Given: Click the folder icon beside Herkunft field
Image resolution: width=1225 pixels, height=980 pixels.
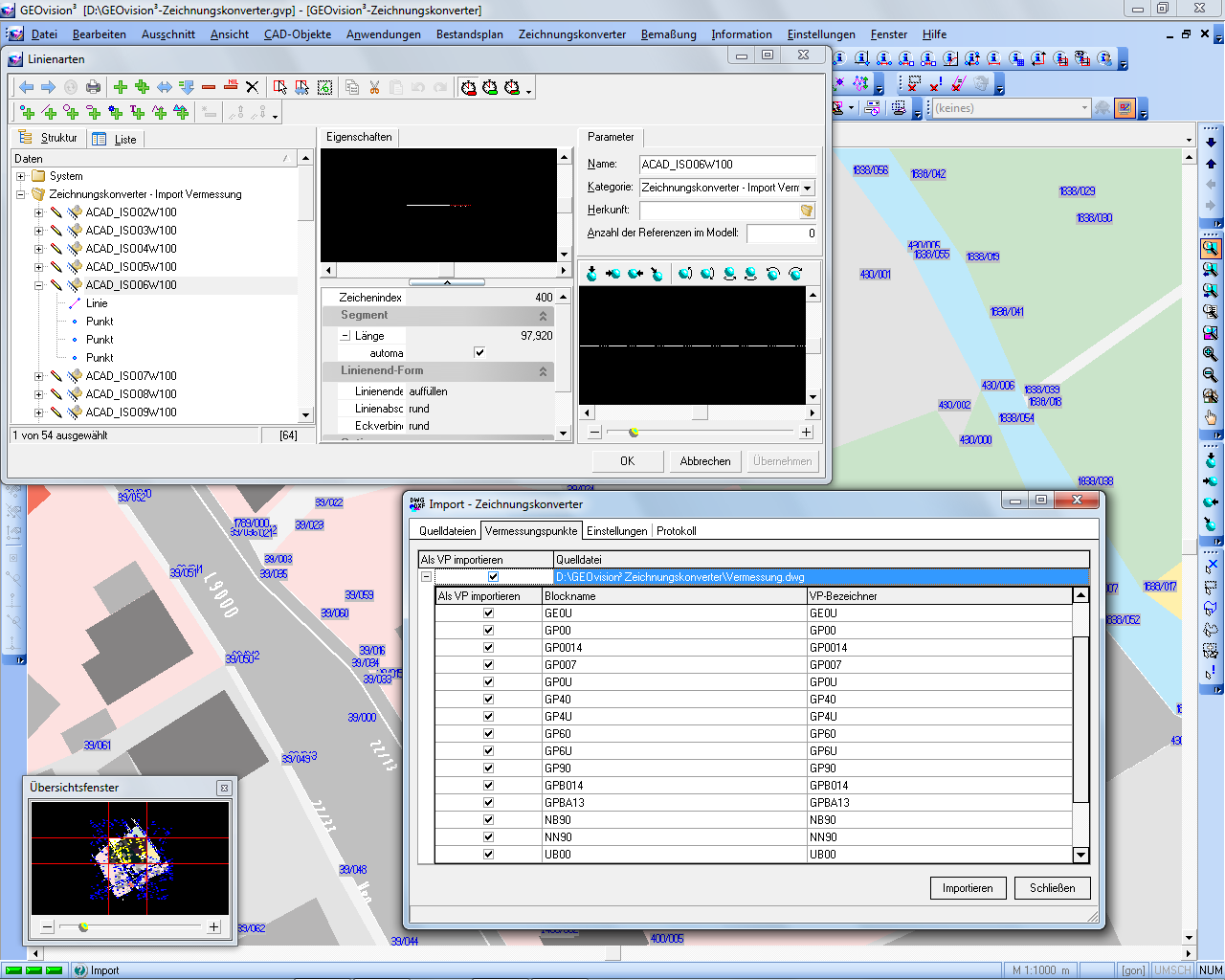Looking at the screenshot, I should point(807,211).
